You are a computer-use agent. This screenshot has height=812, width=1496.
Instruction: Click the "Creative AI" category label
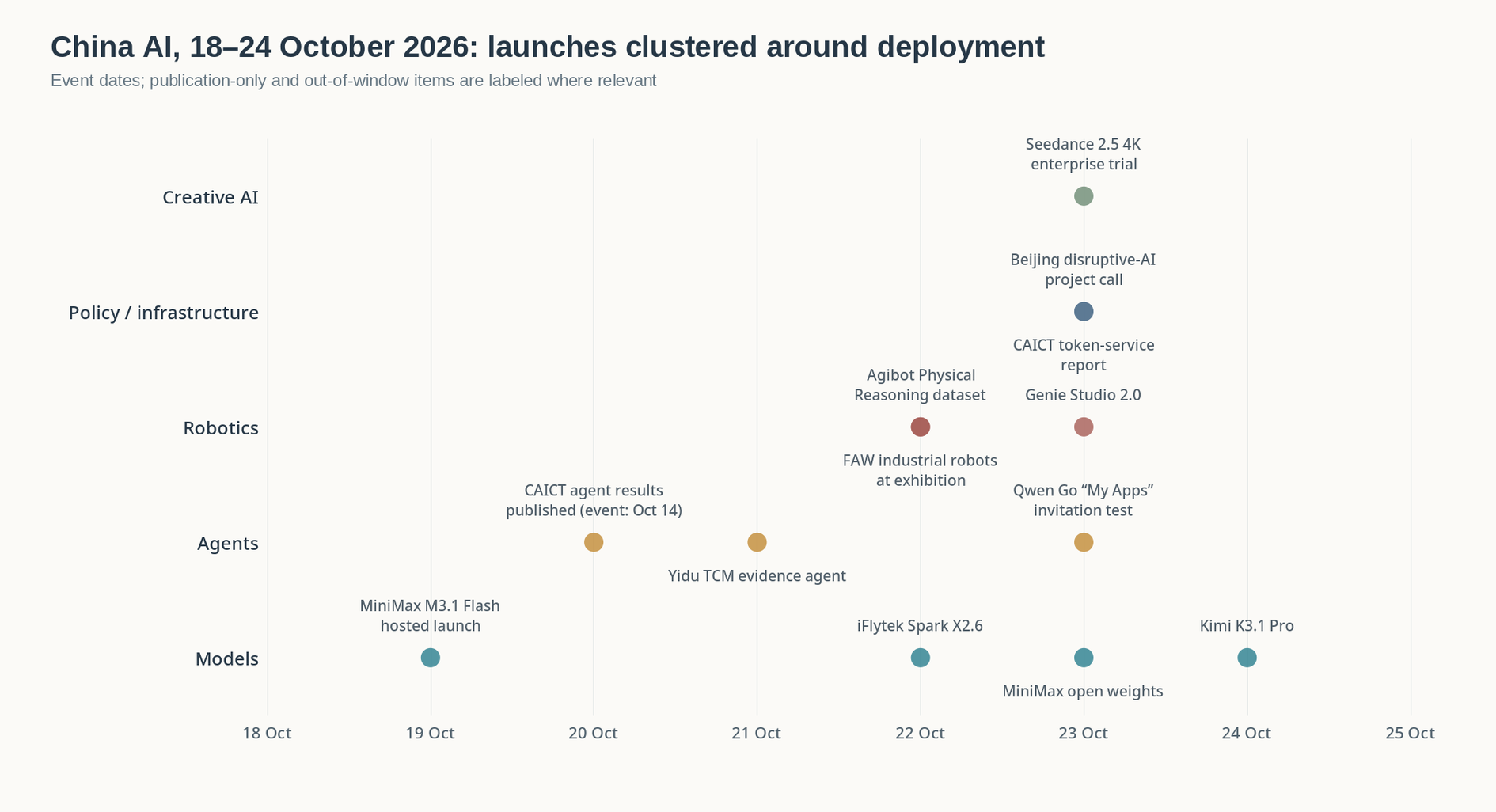tap(211, 197)
